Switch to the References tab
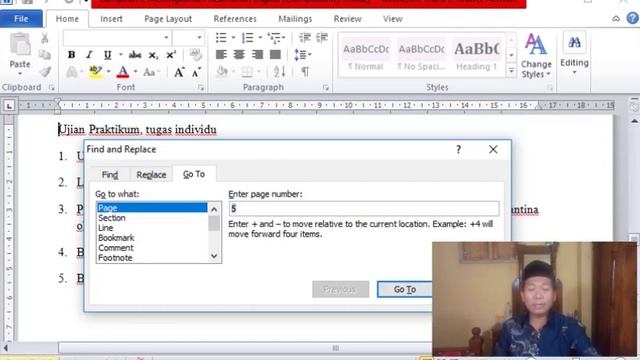This screenshot has height=360, width=640. coord(235,19)
